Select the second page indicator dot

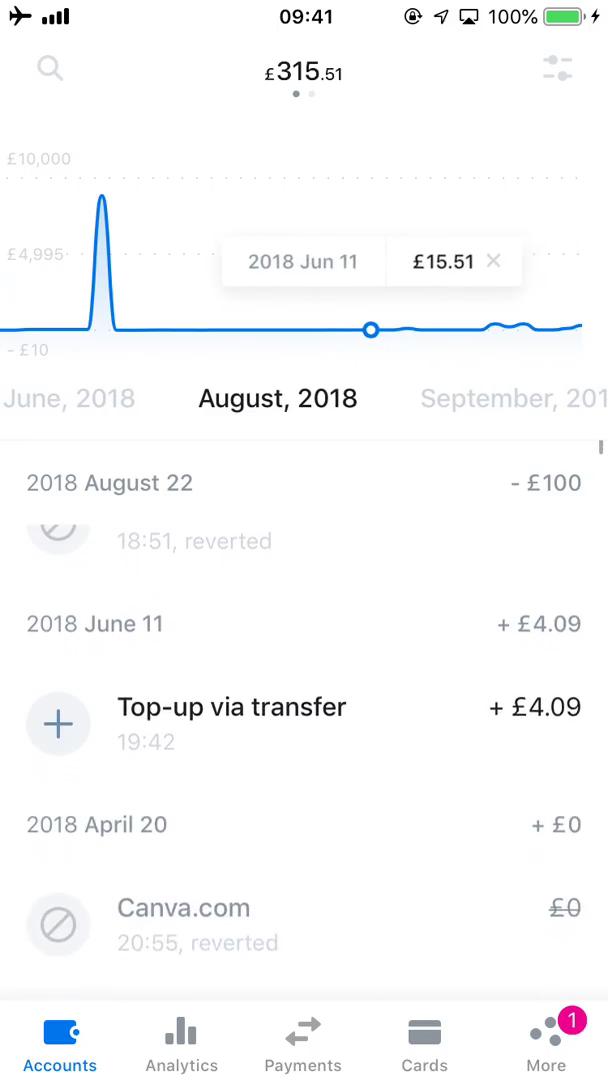pyautogui.click(x=311, y=93)
